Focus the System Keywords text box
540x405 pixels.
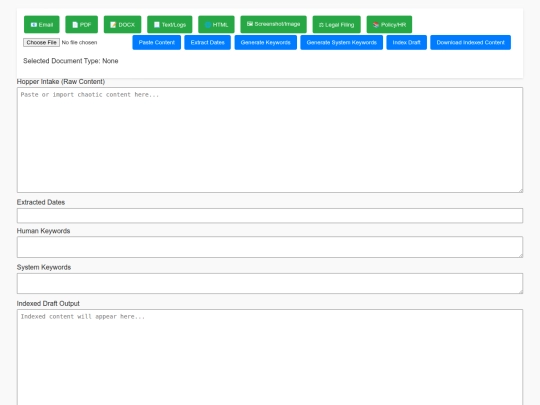click(270, 283)
